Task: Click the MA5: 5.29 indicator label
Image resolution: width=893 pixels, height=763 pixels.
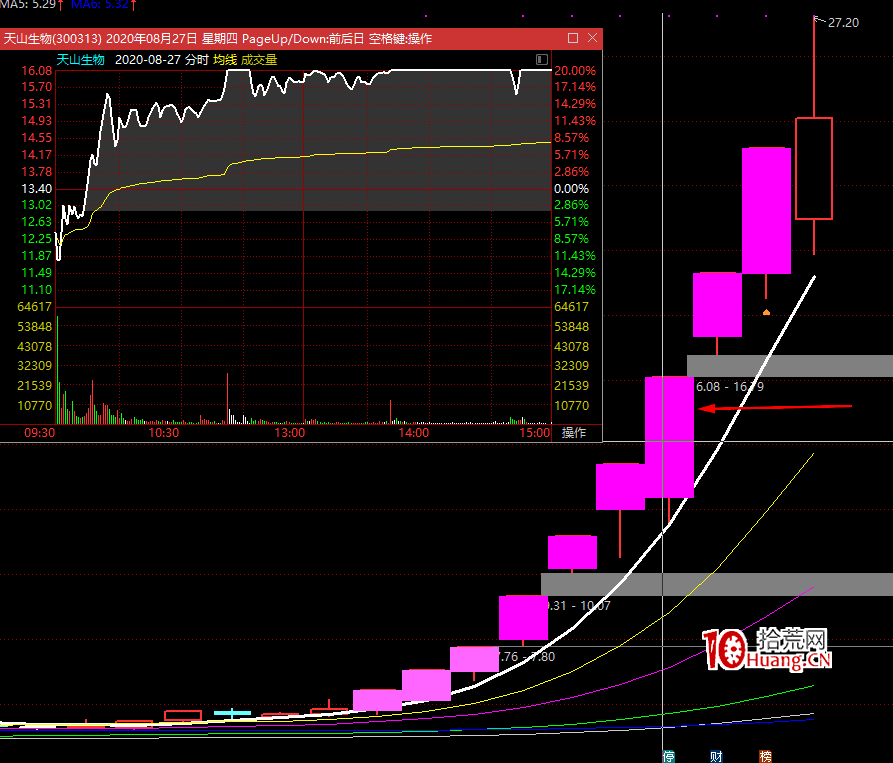Action: click(28, 5)
